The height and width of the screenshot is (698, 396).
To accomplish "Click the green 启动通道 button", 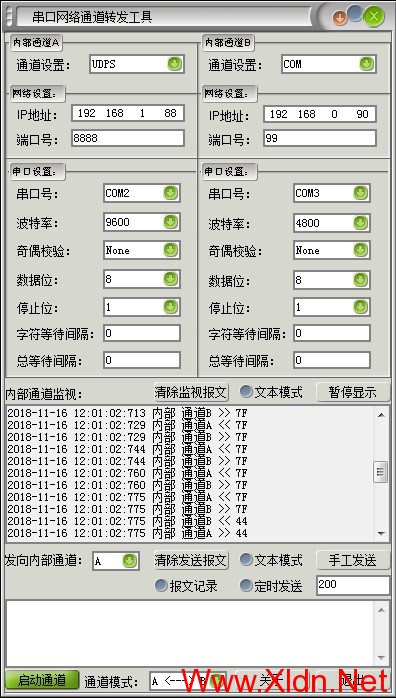I will click(x=42, y=680).
